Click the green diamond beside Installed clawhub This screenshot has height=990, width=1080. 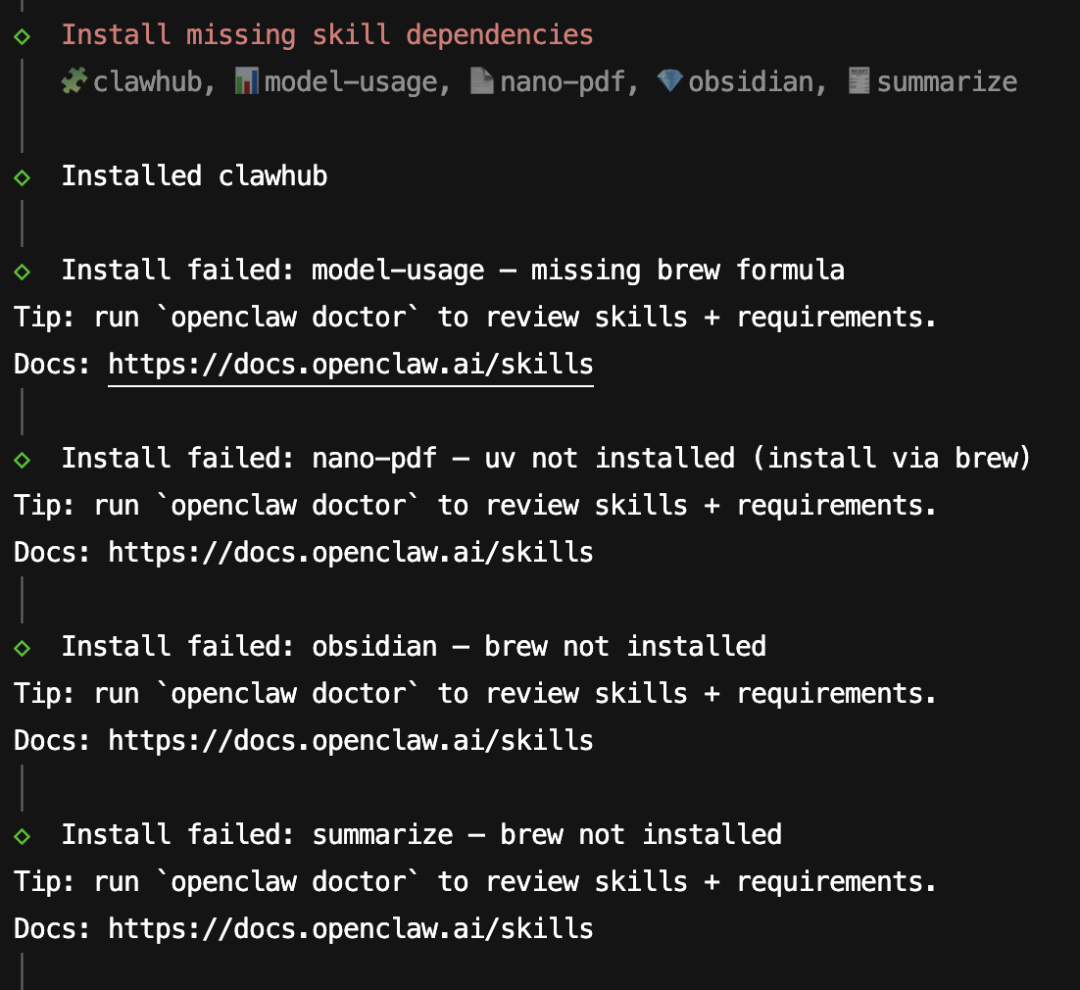click(x=22, y=177)
